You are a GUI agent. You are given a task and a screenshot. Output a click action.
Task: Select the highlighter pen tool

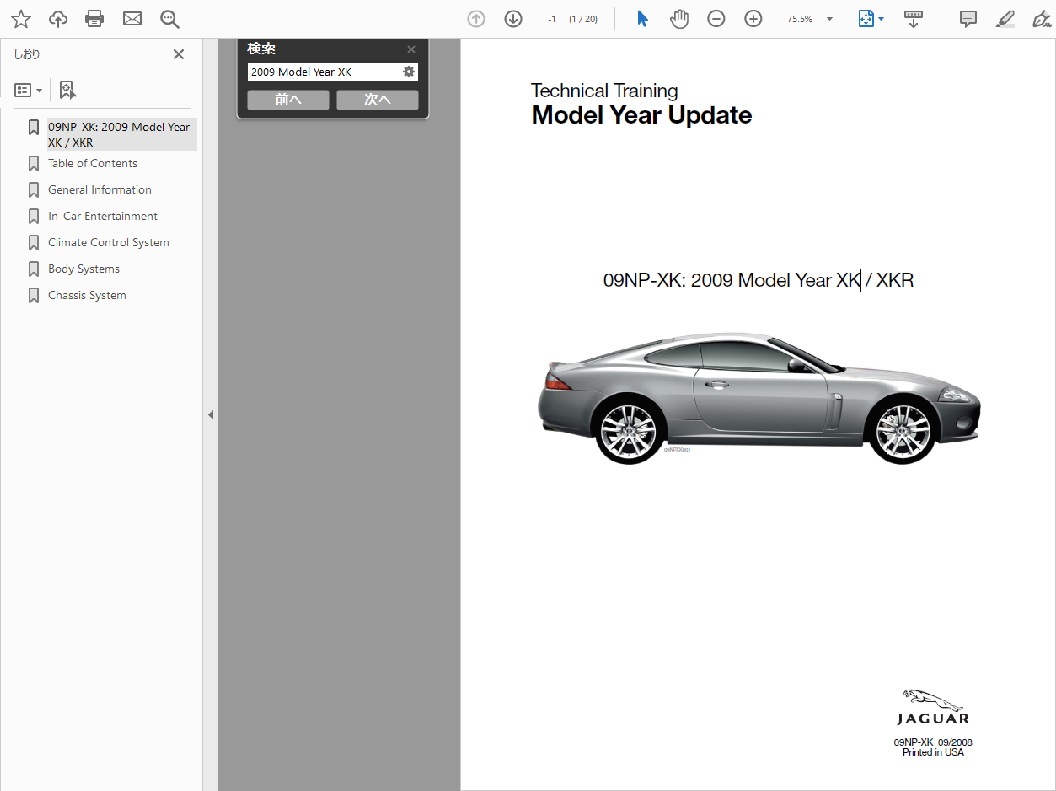tap(1005, 19)
